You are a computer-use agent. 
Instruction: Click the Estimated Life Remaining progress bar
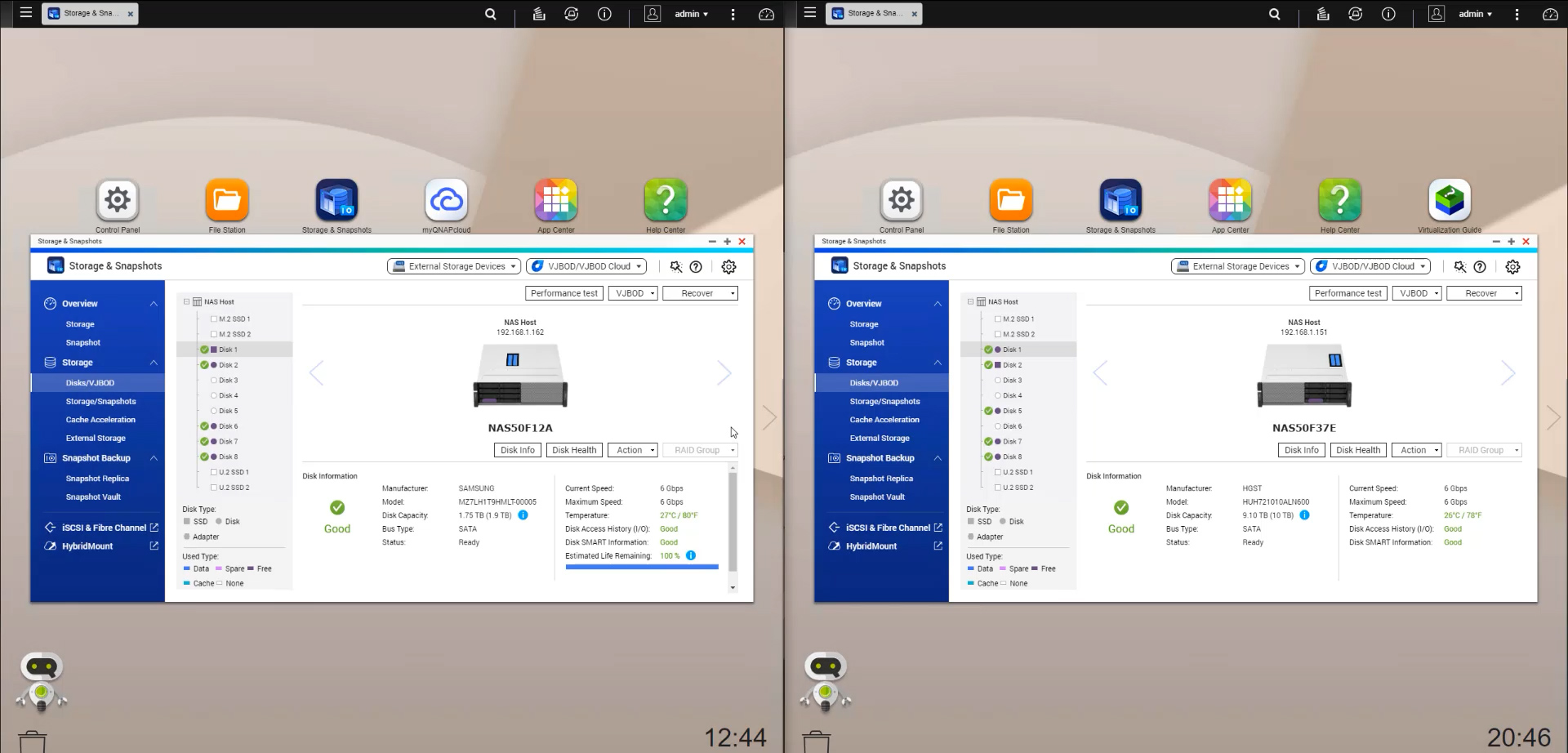(x=642, y=567)
